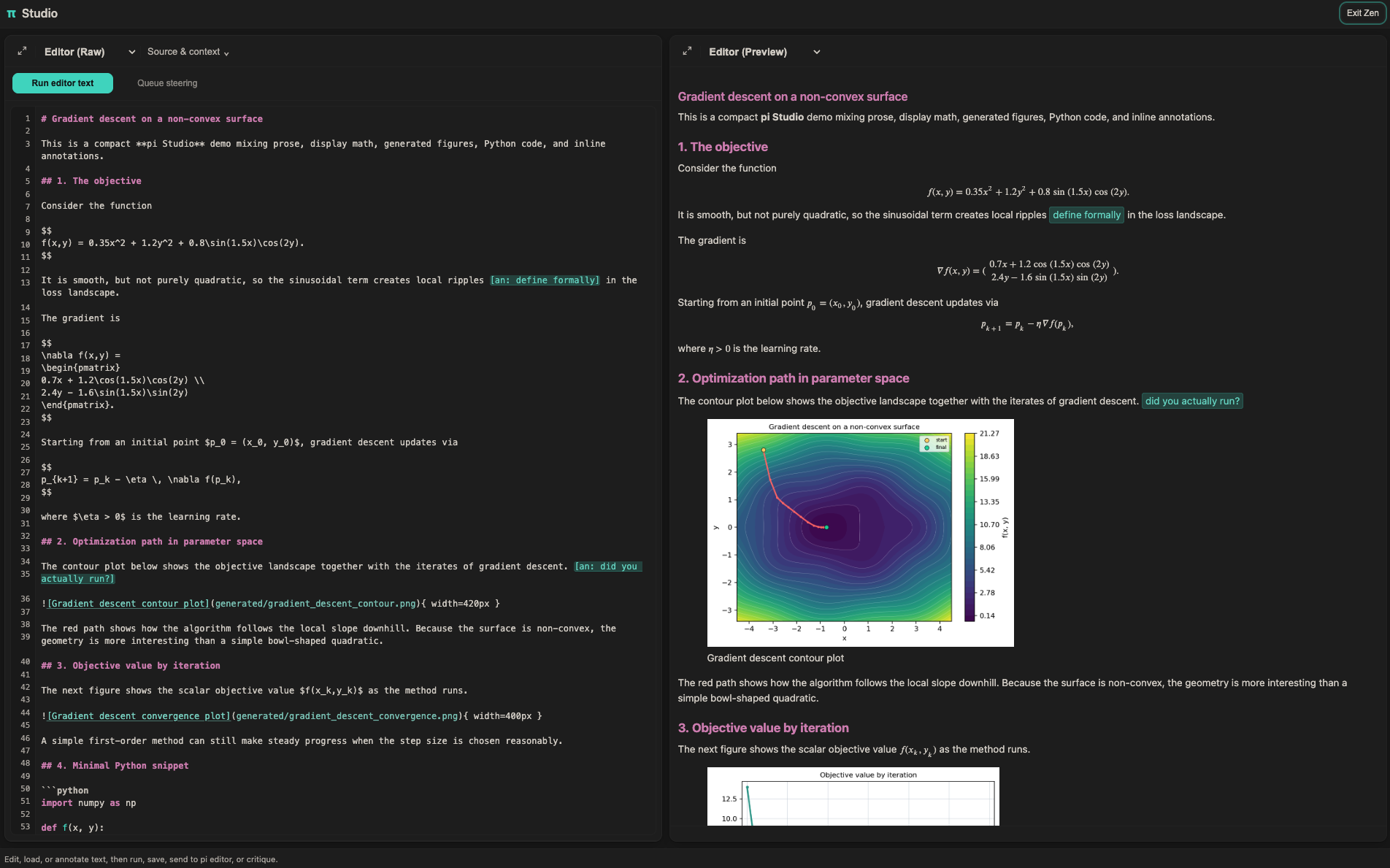Image resolution: width=1390 pixels, height=868 pixels.
Task: Click the '## 2. Optimization path in parameter space' editor line
Action: tap(152, 542)
